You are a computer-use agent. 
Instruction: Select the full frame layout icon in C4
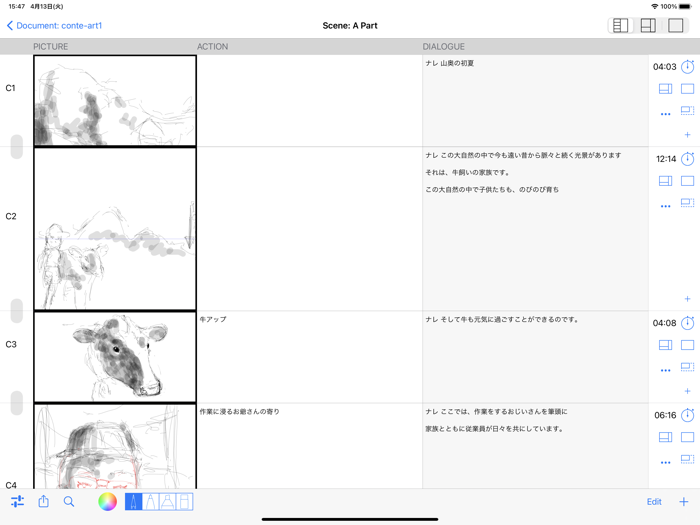point(688,437)
